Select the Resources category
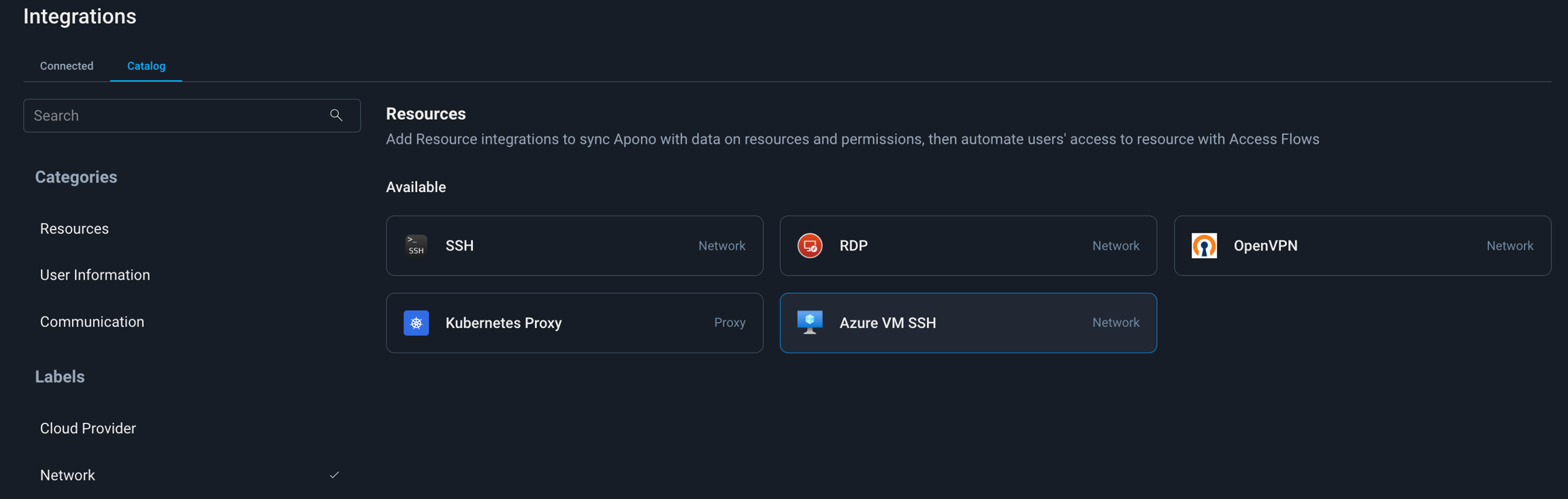The image size is (1568, 499). [74, 229]
